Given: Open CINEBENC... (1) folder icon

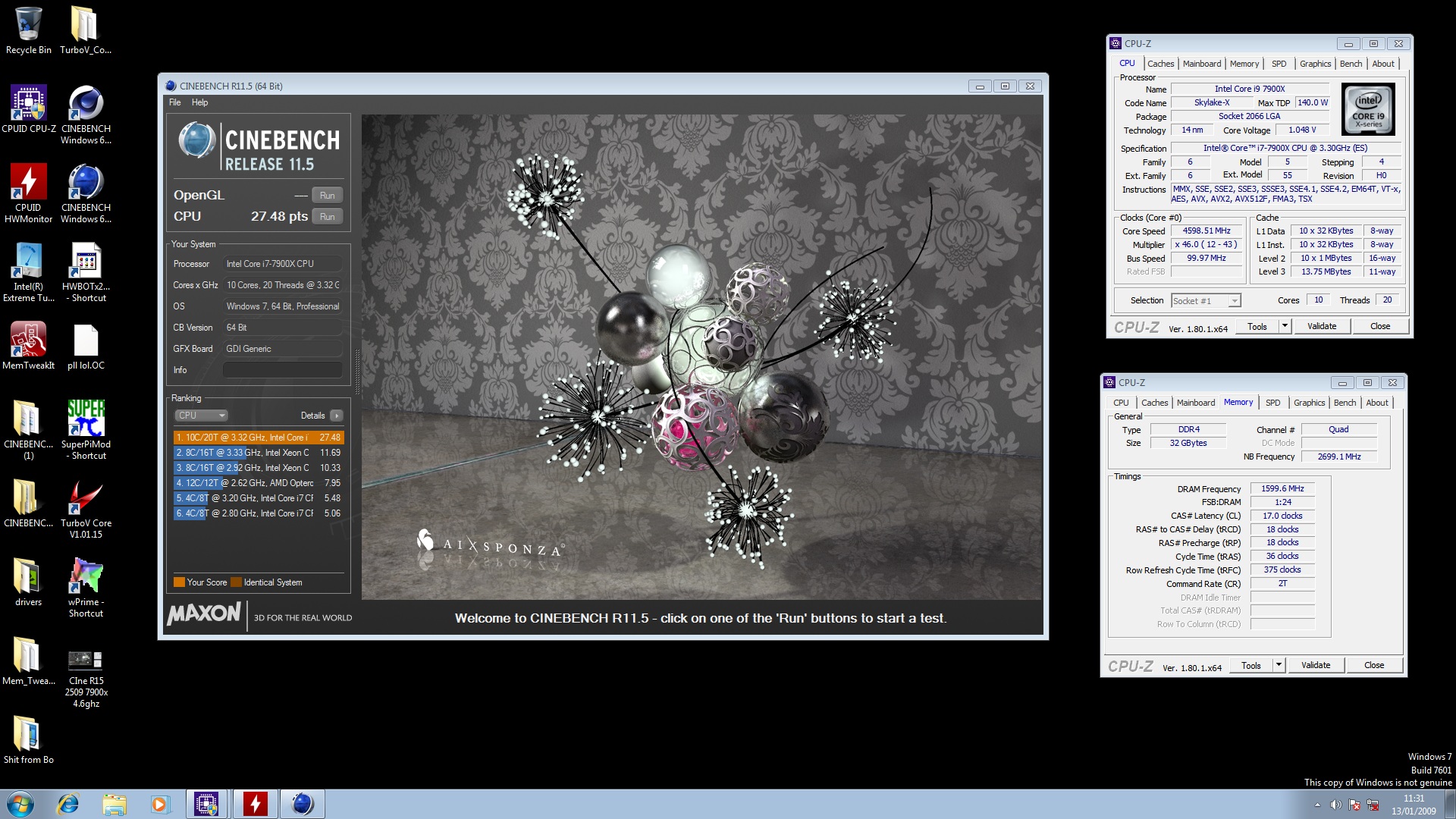Looking at the screenshot, I should pos(29,430).
